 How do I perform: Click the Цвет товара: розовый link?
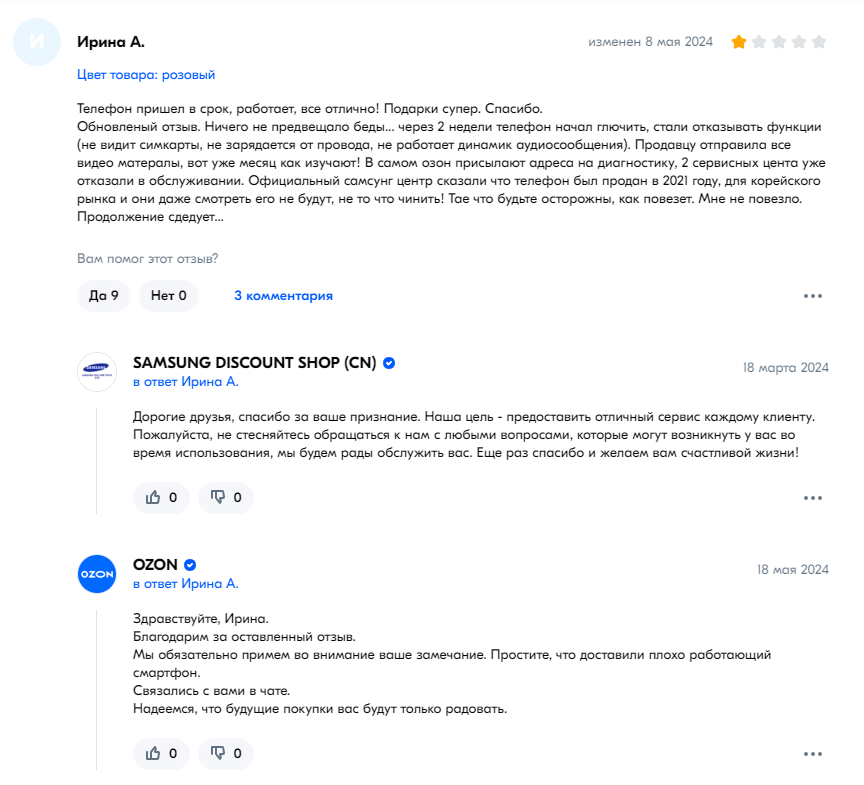click(146, 74)
